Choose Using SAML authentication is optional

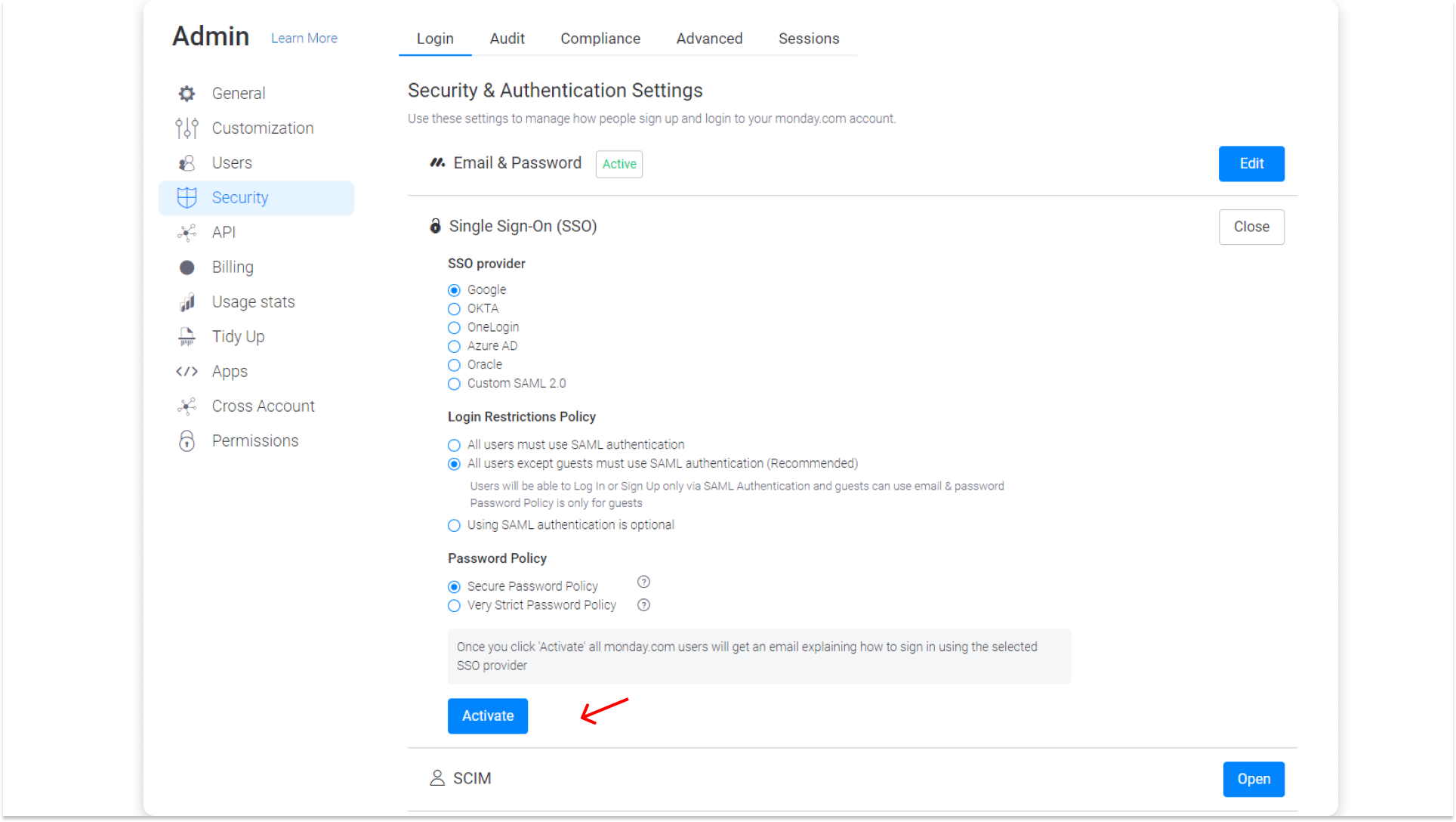click(454, 526)
